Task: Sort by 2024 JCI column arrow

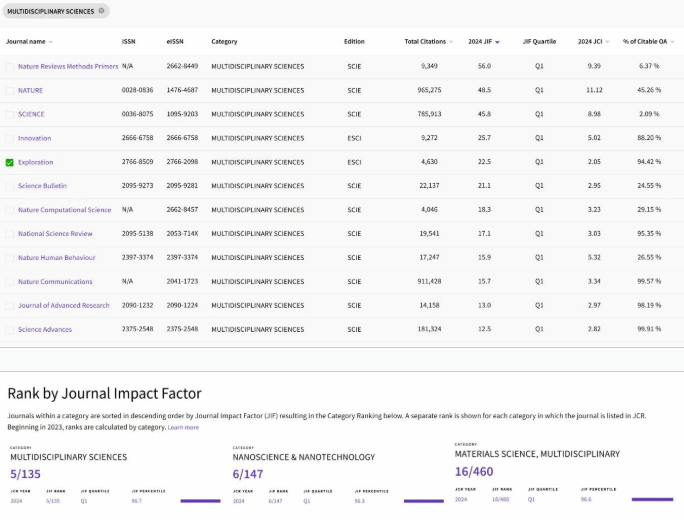Action: click(607, 42)
